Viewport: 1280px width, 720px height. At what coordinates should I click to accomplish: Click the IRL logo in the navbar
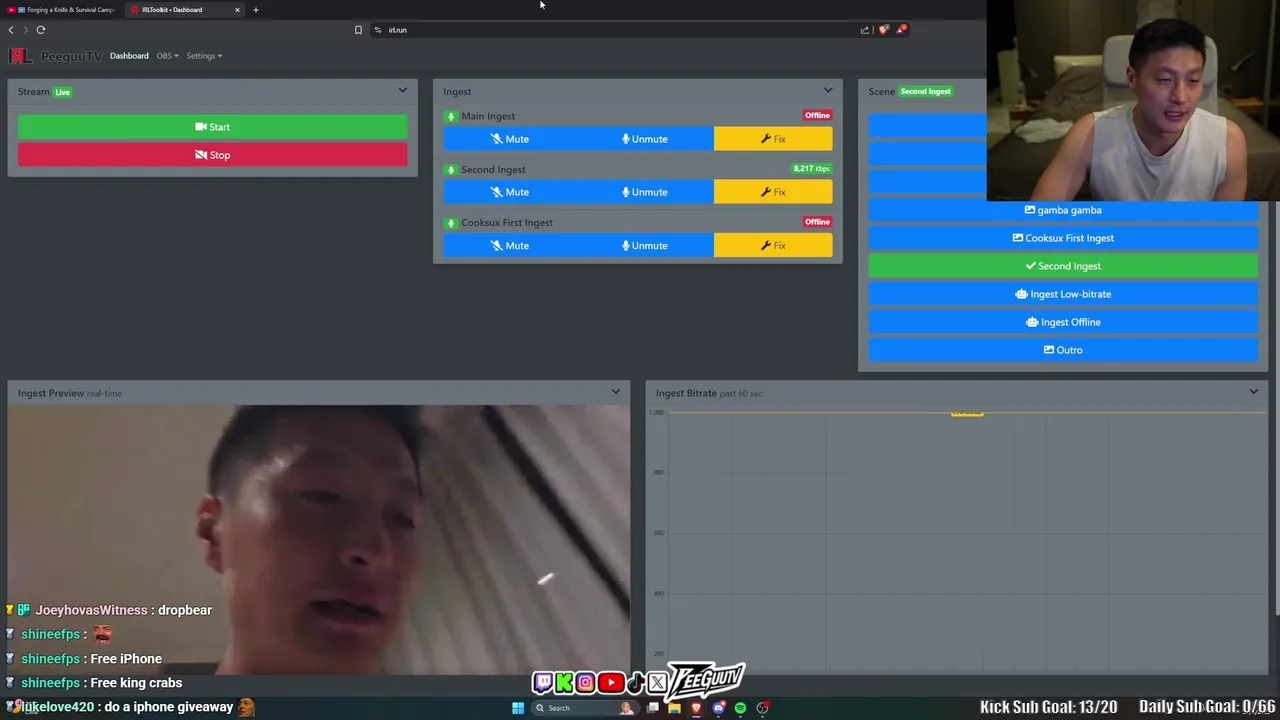coord(20,56)
